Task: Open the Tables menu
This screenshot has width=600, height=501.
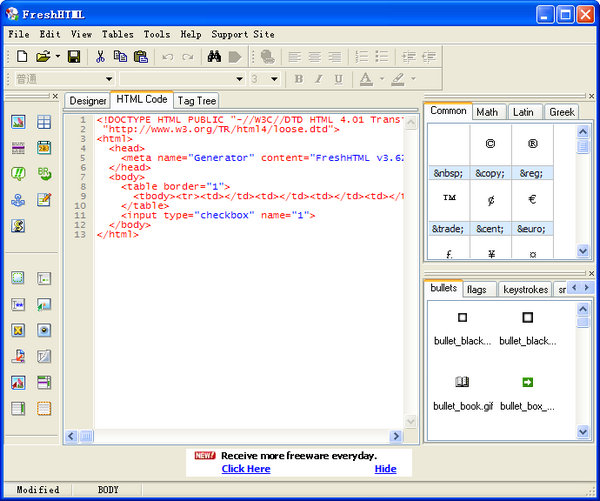Action: tap(117, 34)
